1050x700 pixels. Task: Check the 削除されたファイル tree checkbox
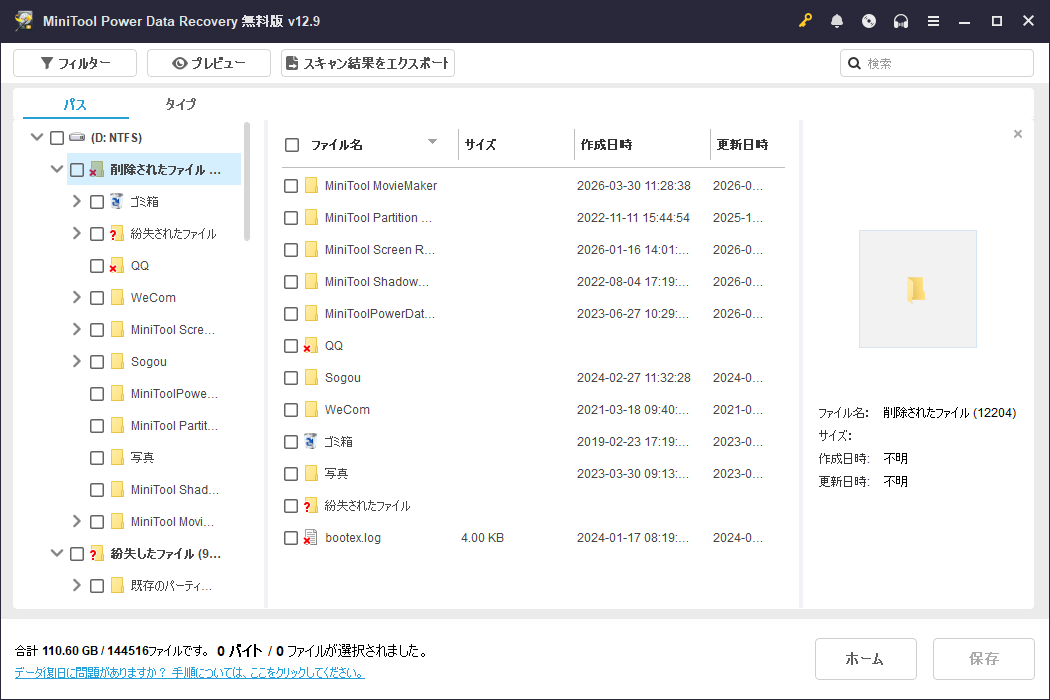click(x=77, y=169)
